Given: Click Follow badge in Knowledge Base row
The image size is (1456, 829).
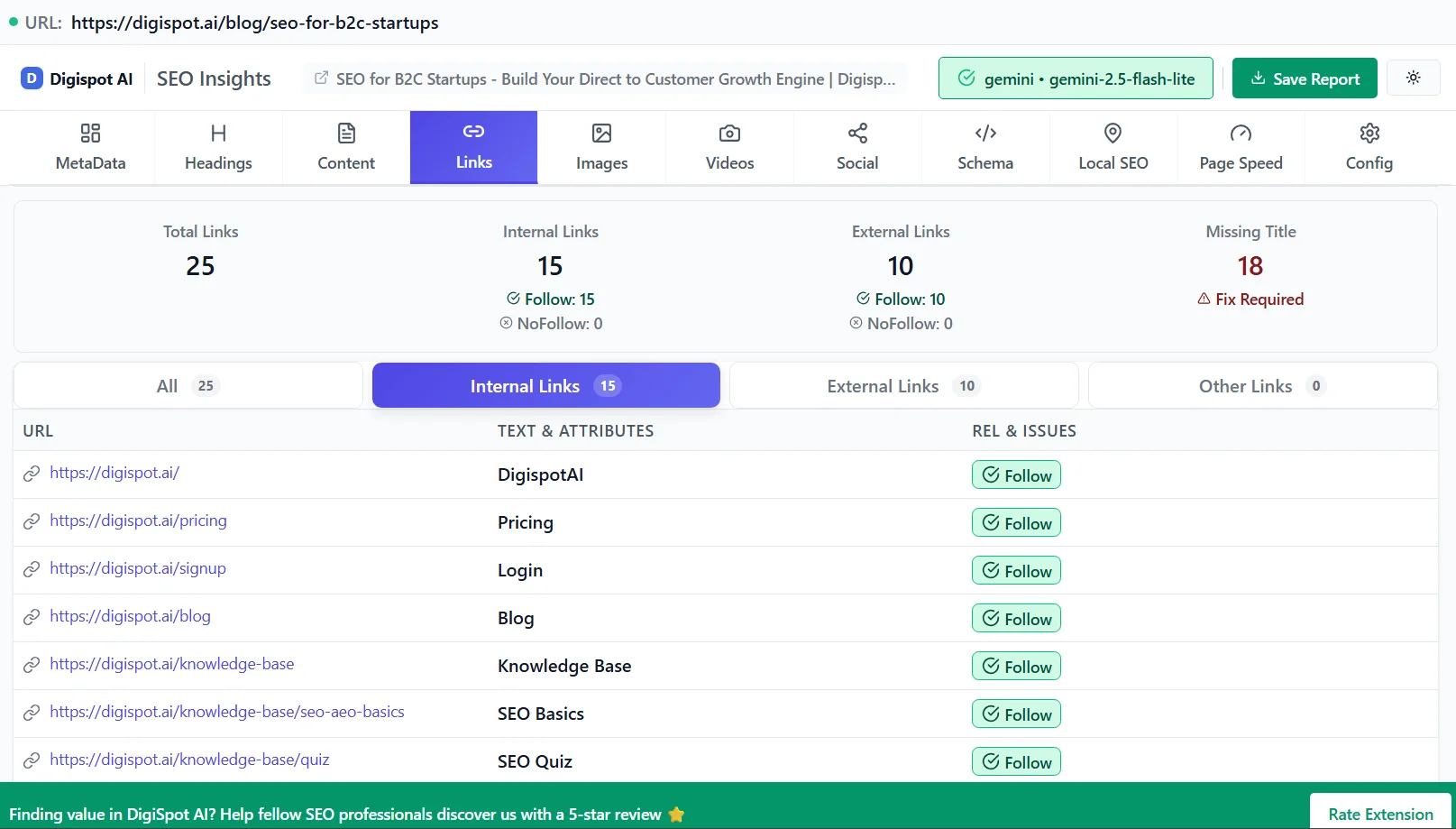Looking at the screenshot, I should [x=1016, y=667].
